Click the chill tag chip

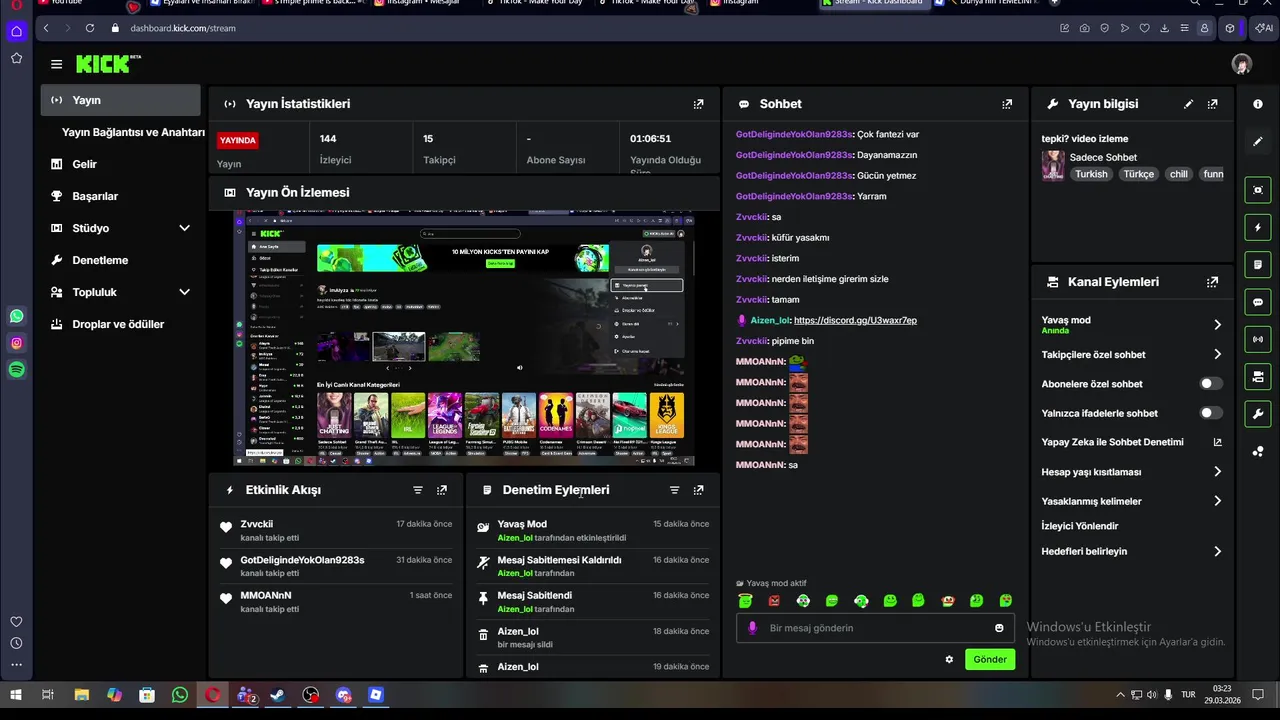coord(1179,174)
